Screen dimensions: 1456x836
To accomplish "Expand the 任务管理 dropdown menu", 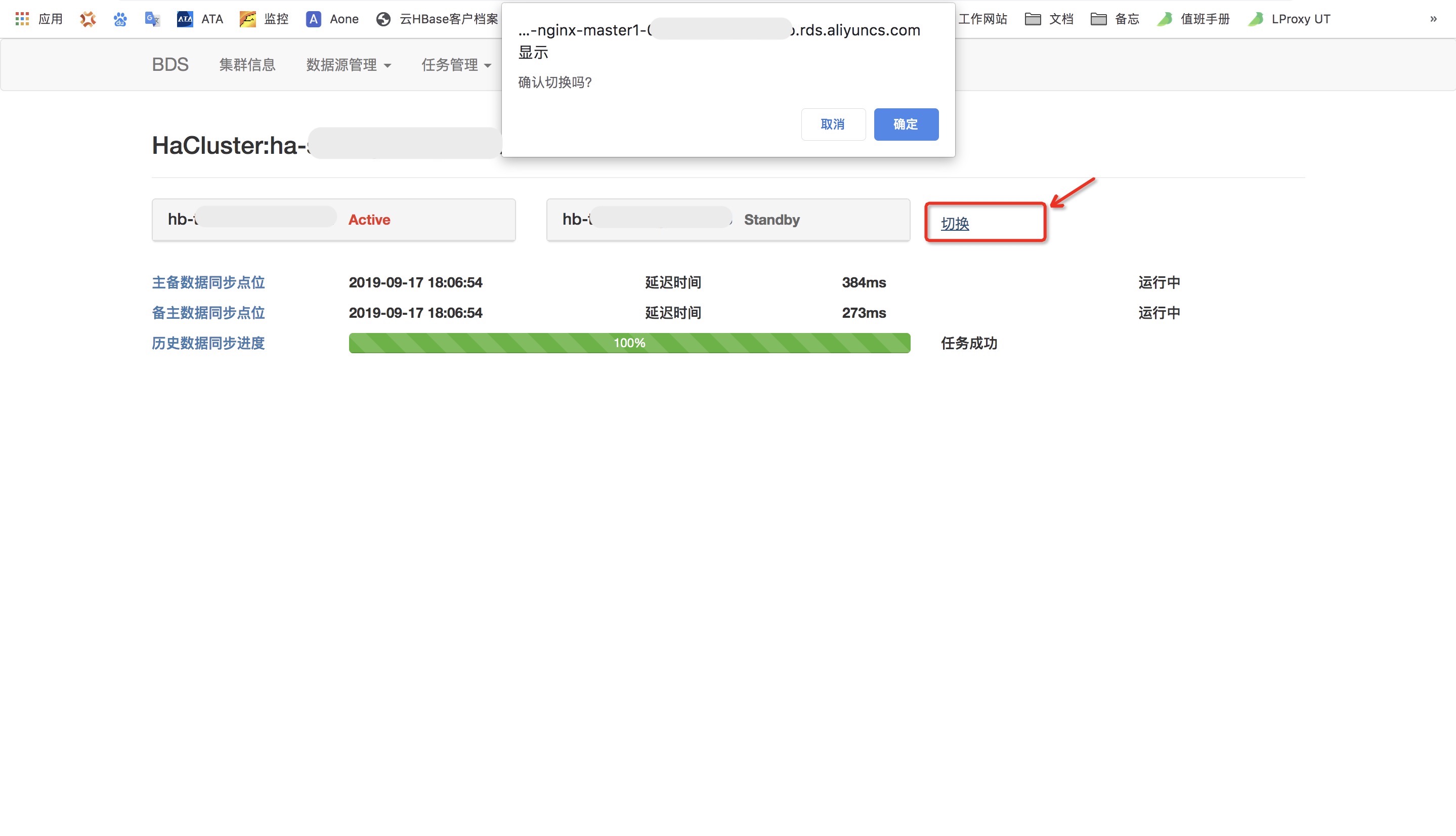I will pyautogui.click(x=456, y=65).
